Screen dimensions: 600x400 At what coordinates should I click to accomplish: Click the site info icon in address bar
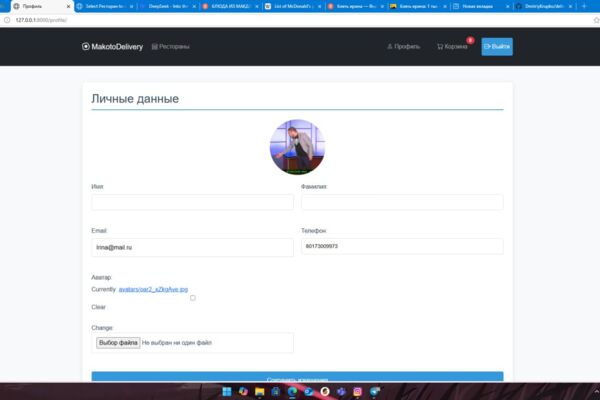click(x=7, y=20)
